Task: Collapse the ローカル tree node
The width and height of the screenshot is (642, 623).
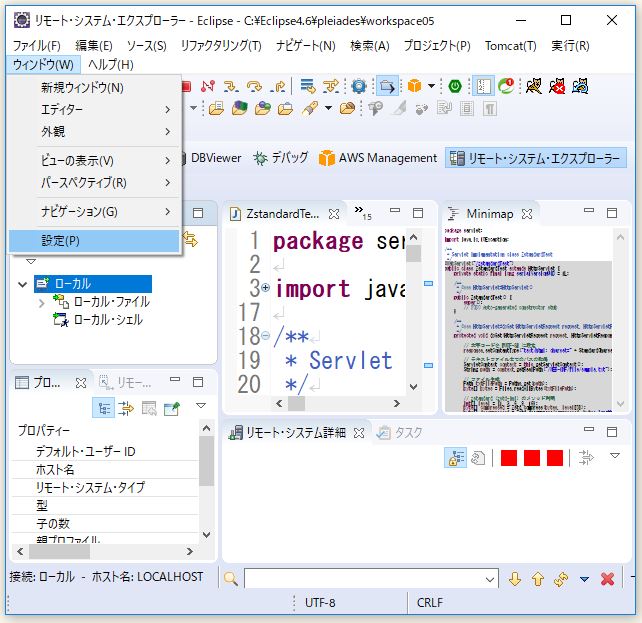Action: [23, 284]
